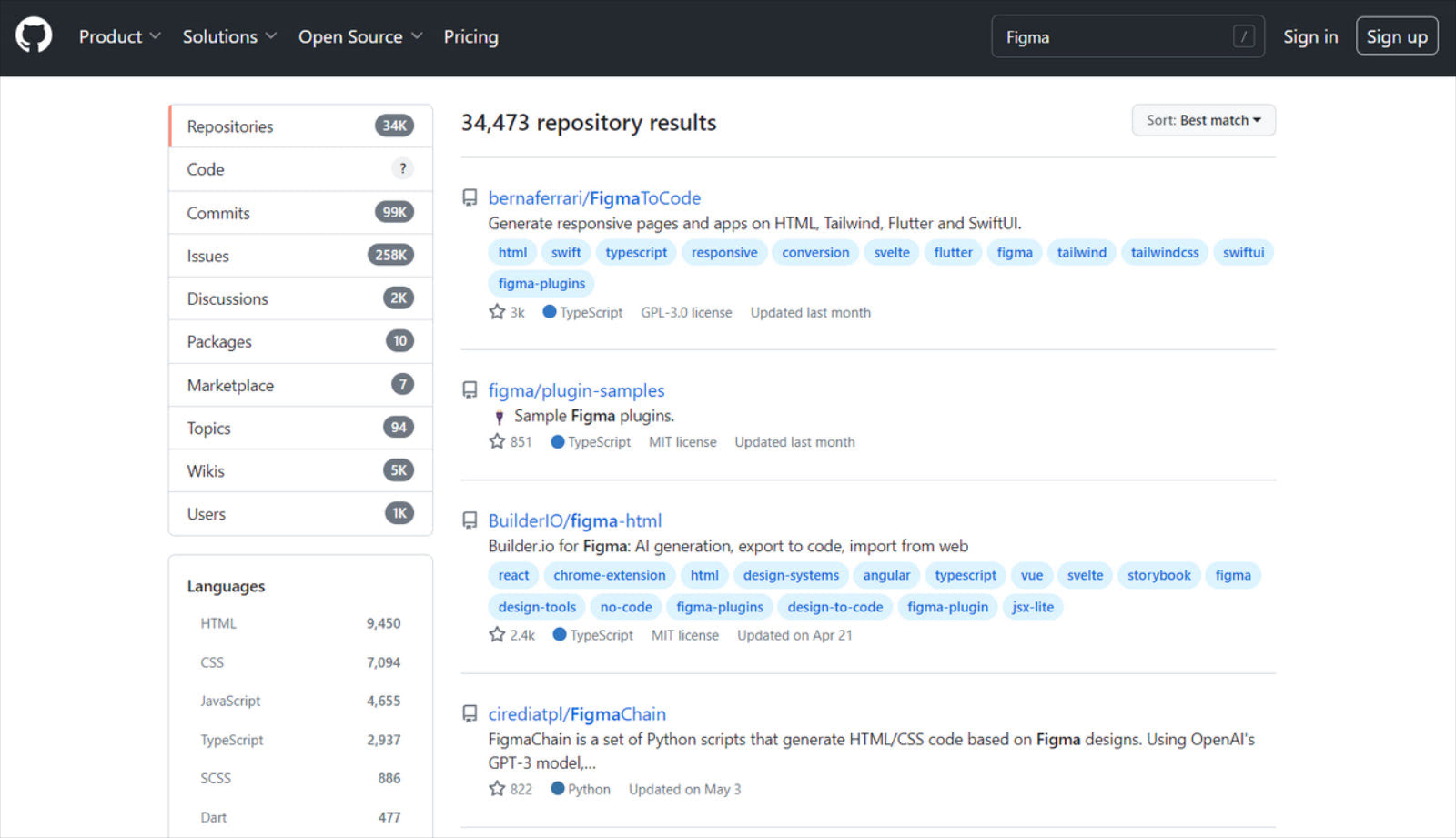Click the design-tools topic tag

click(537, 607)
